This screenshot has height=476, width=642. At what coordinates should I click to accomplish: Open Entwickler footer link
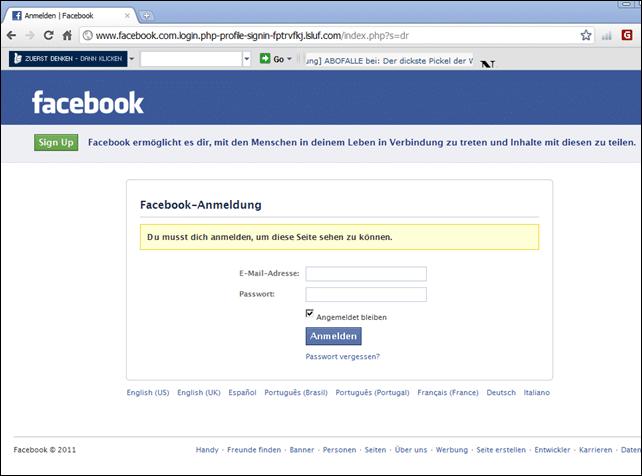pos(552,450)
